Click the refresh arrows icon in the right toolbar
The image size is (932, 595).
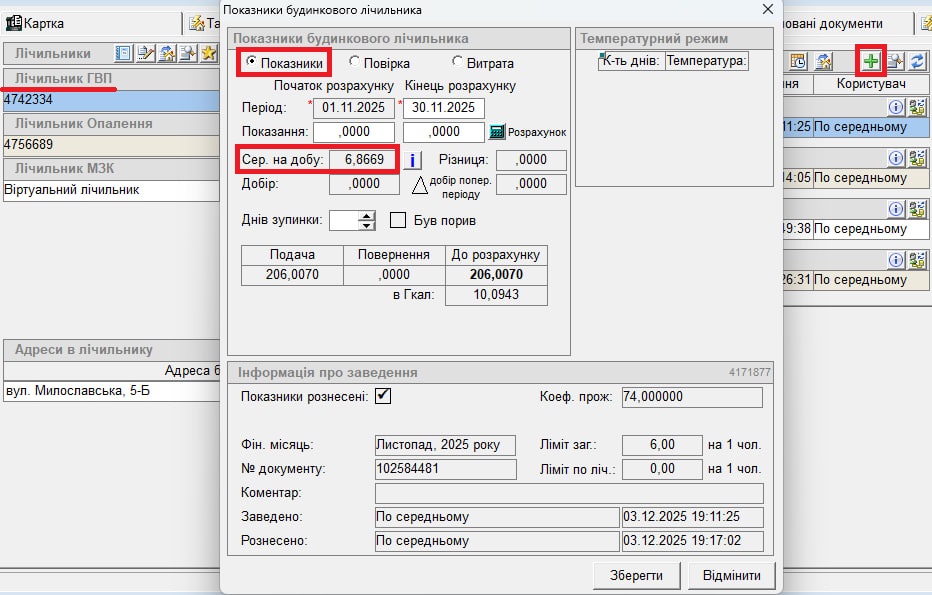917,62
